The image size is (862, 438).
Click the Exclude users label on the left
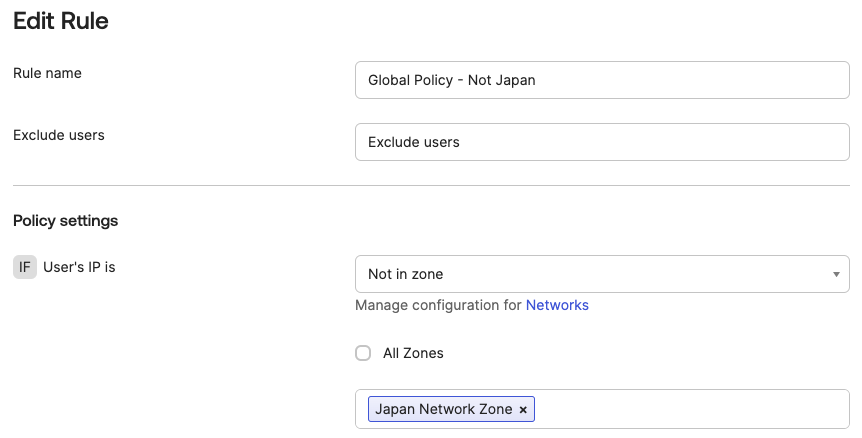pos(58,135)
